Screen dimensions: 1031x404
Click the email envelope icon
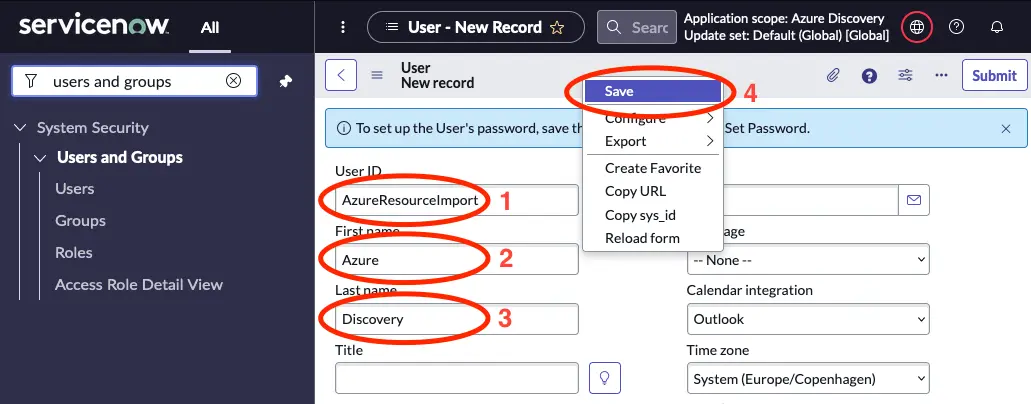coord(913,200)
